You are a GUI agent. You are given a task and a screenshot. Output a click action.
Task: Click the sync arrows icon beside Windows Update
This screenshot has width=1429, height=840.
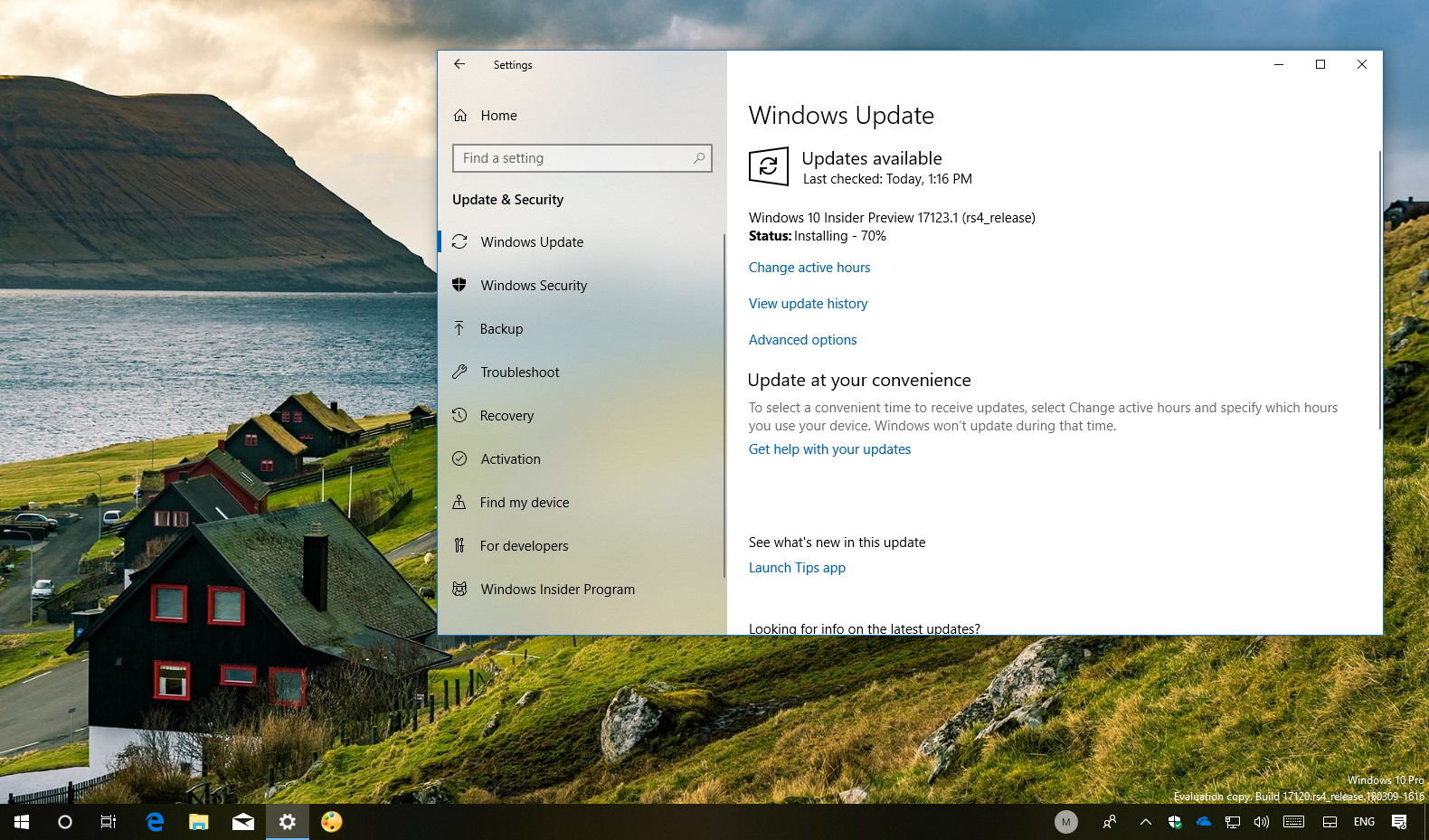459,241
